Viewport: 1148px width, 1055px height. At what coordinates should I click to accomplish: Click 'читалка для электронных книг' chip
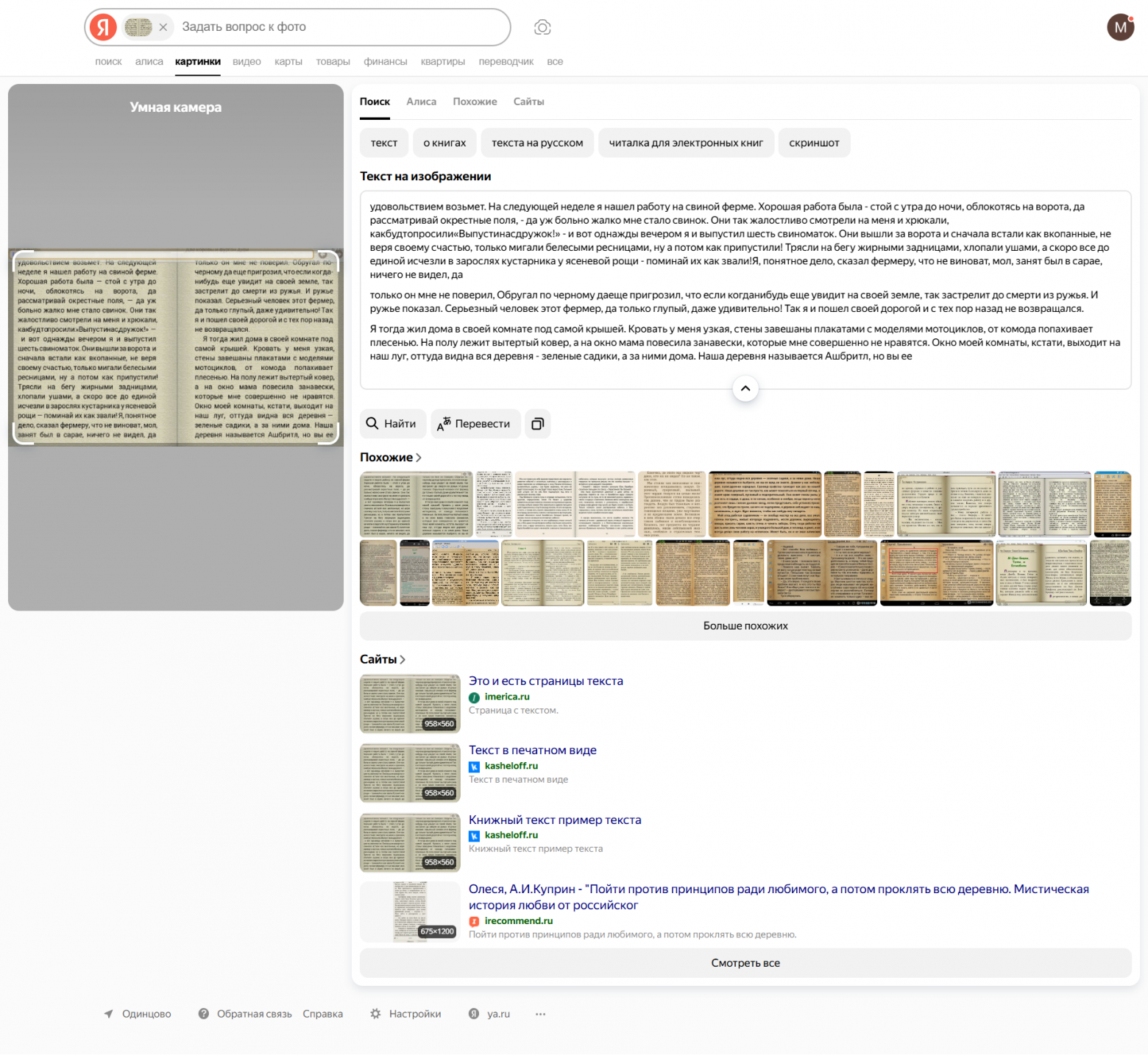click(686, 143)
